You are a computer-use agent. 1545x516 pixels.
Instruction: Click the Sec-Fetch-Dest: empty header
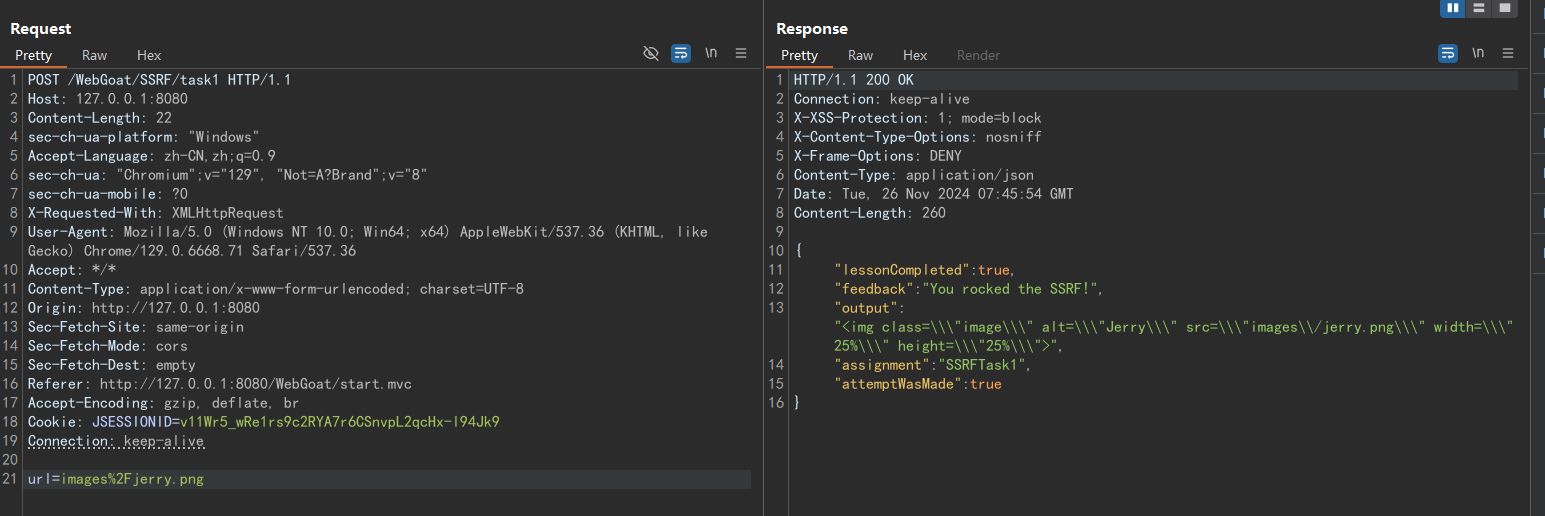click(x=111, y=365)
